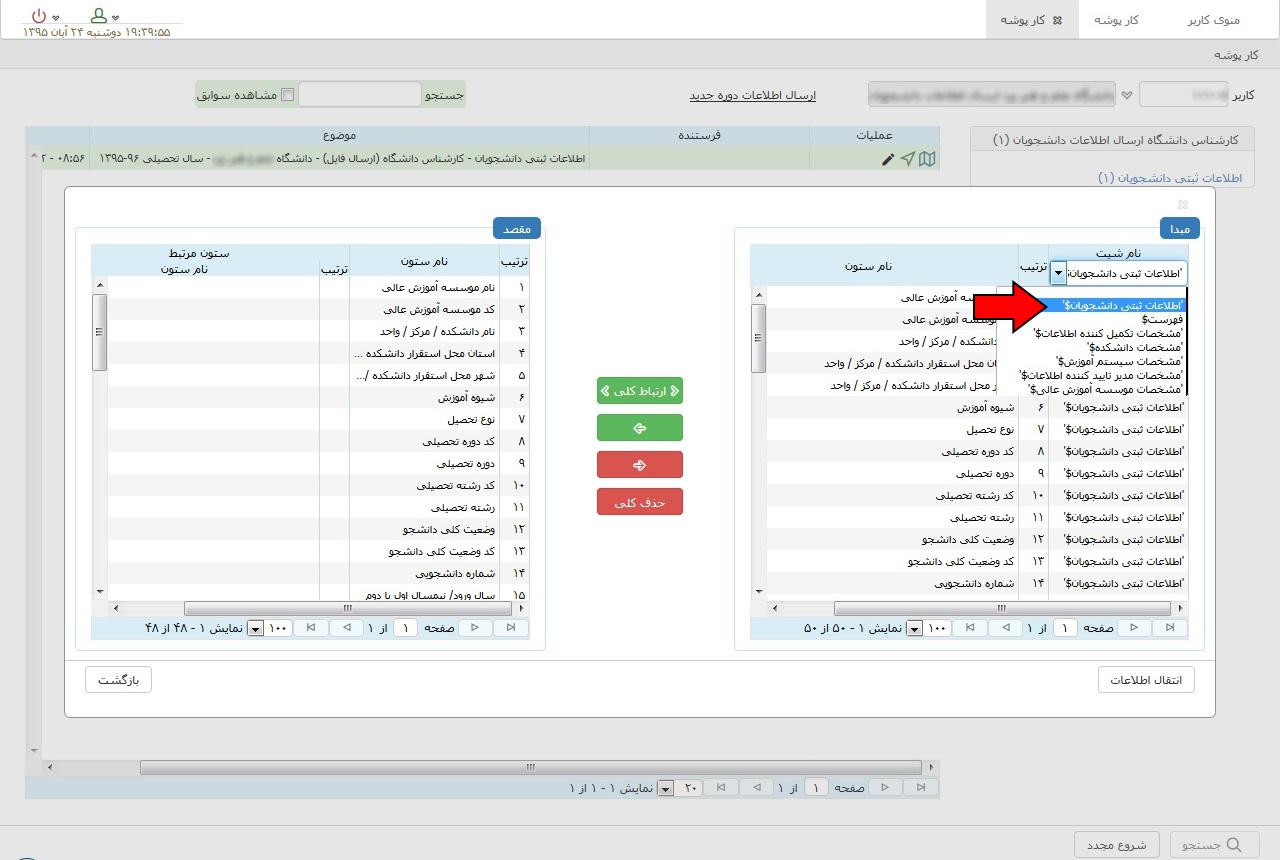Switch to the منوی کاربر tab

tap(1212, 20)
